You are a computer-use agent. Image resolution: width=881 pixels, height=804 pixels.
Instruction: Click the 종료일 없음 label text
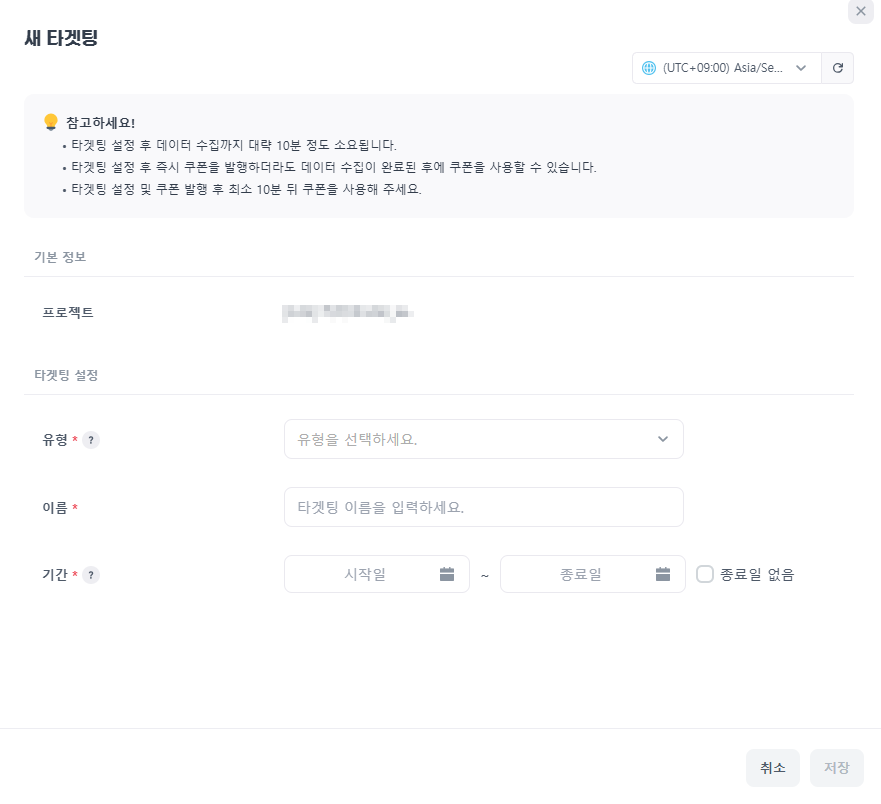click(757, 574)
